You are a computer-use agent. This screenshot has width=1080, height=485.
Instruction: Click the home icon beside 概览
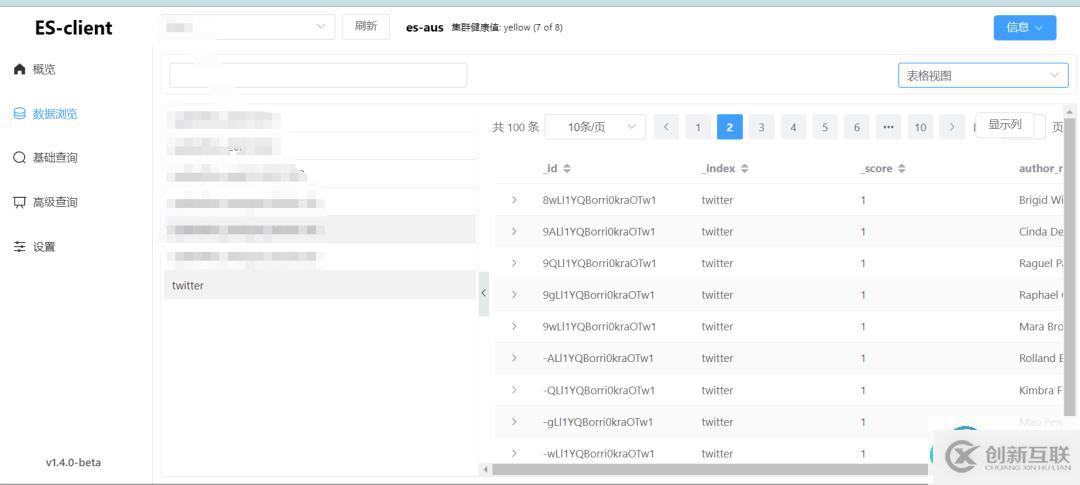[19, 69]
